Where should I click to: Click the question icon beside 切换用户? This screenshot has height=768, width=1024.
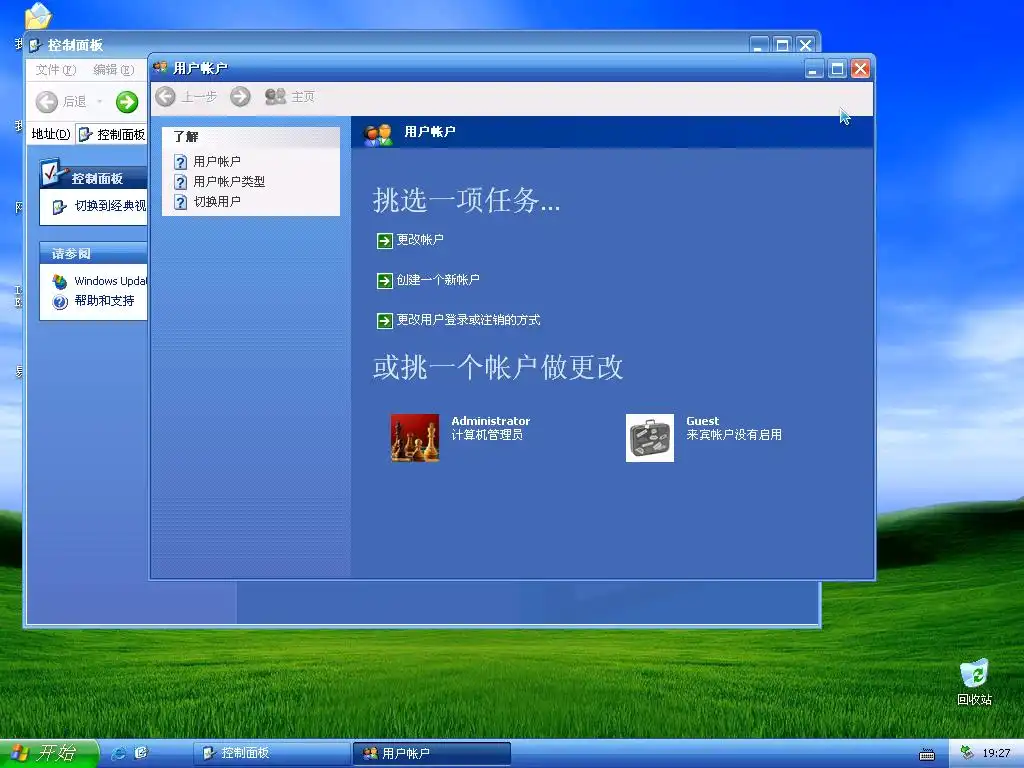point(181,202)
